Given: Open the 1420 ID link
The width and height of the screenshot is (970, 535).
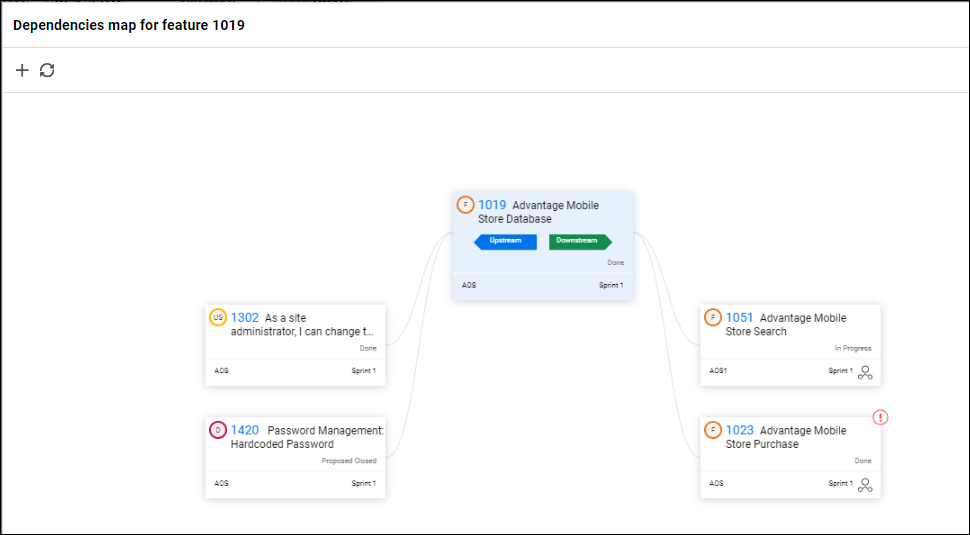Looking at the screenshot, I should pos(245,430).
